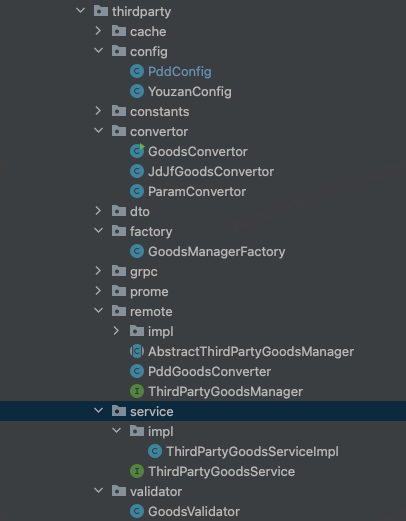This screenshot has width=406, height=521.
Task: Click the PddConfig class icon
Action: 137,71
